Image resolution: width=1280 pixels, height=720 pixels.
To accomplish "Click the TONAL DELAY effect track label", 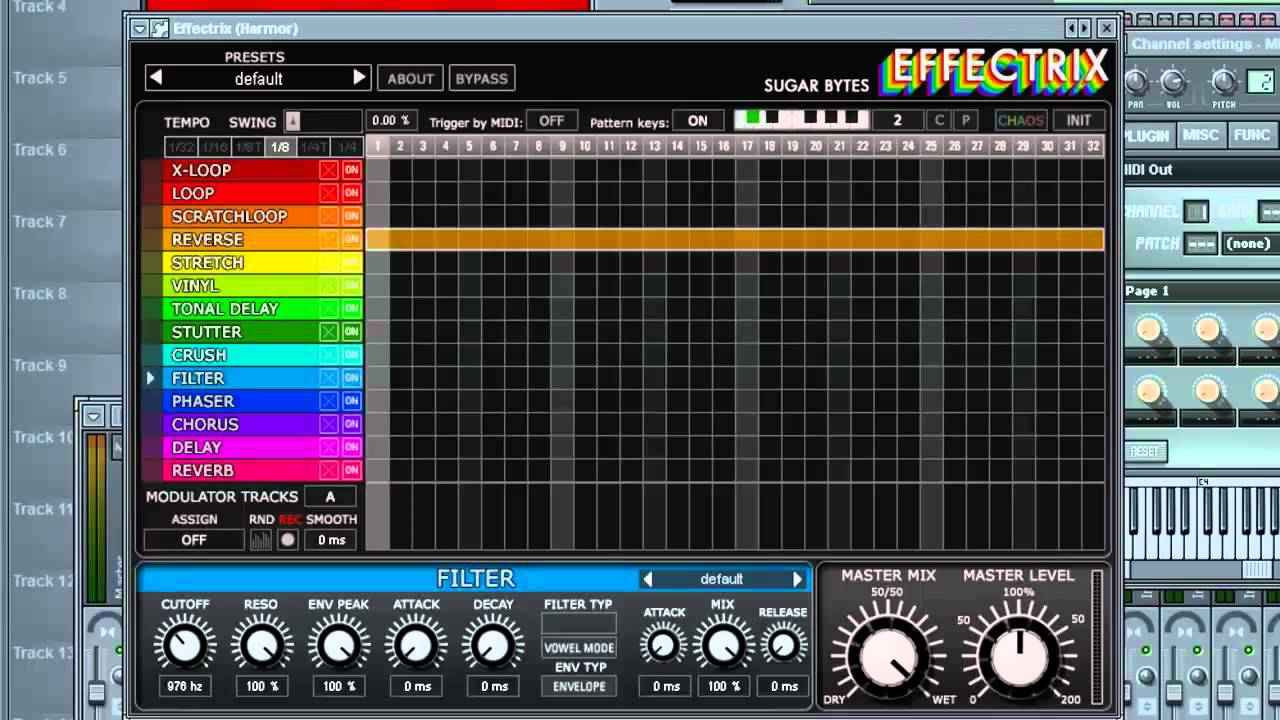I will [225, 309].
